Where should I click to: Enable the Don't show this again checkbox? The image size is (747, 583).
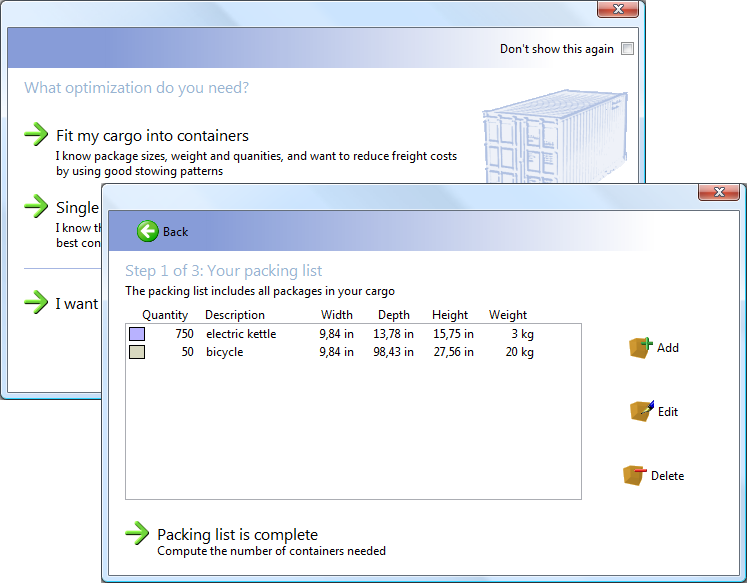point(627,49)
